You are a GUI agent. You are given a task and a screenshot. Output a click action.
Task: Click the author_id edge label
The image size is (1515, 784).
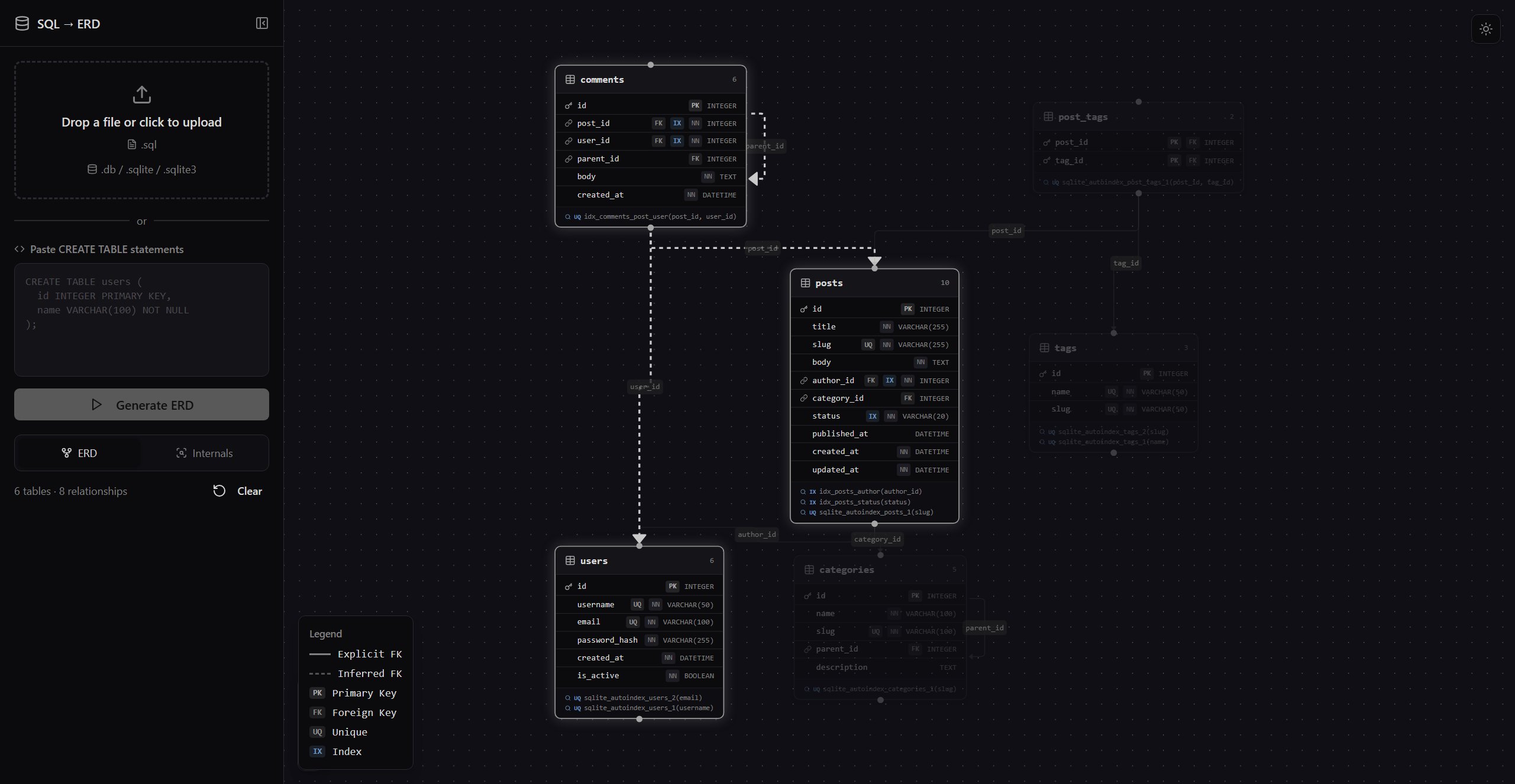tap(757, 534)
